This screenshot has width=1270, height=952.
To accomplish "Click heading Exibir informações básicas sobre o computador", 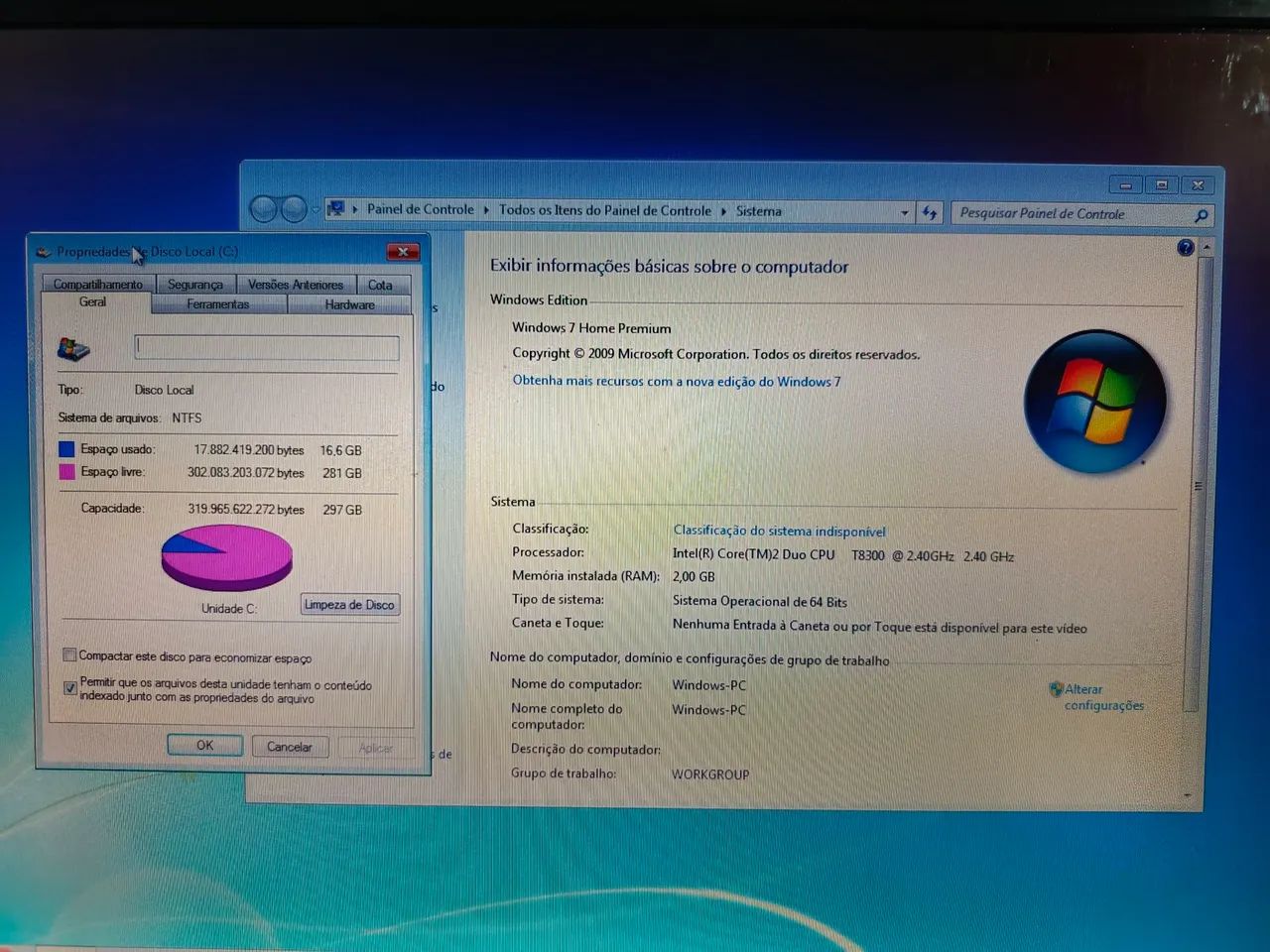I will pyautogui.click(x=670, y=266).
